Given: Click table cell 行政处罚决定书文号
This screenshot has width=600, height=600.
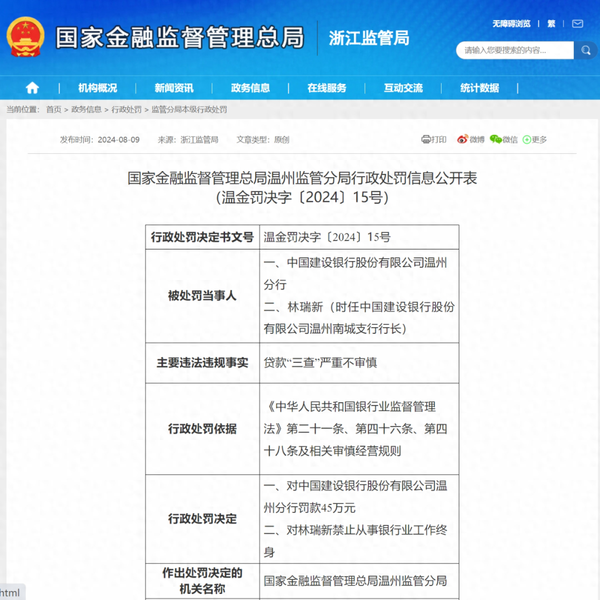Looking at the screenshot, I should (202, 237).
